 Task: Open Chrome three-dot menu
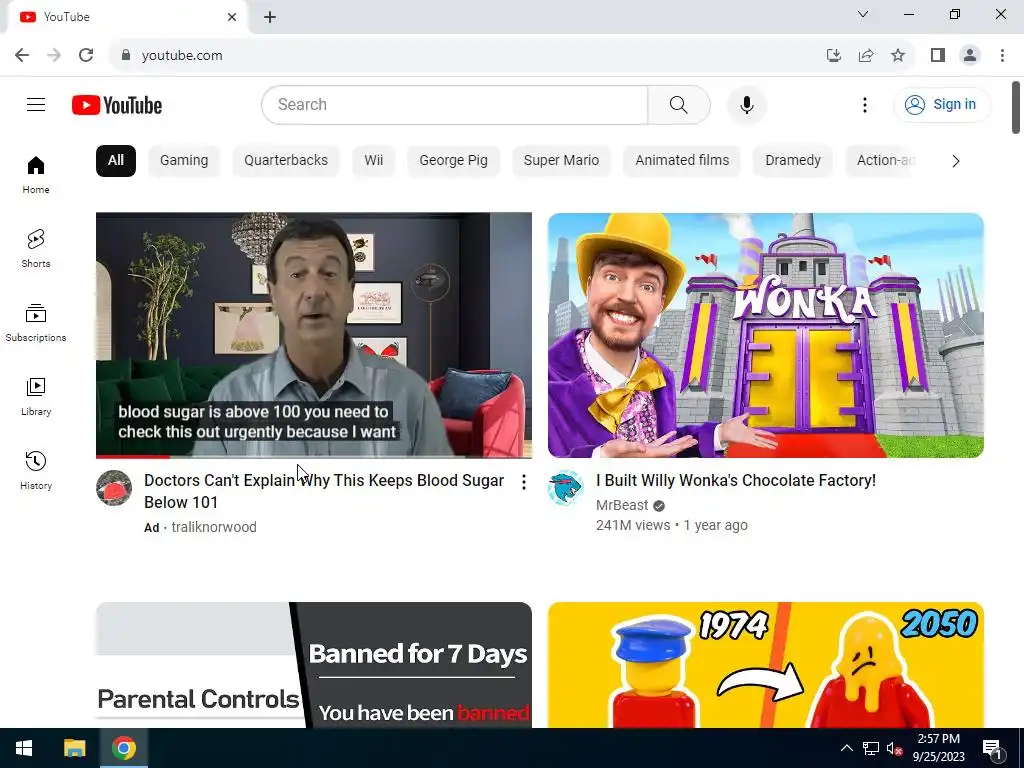1002,55
